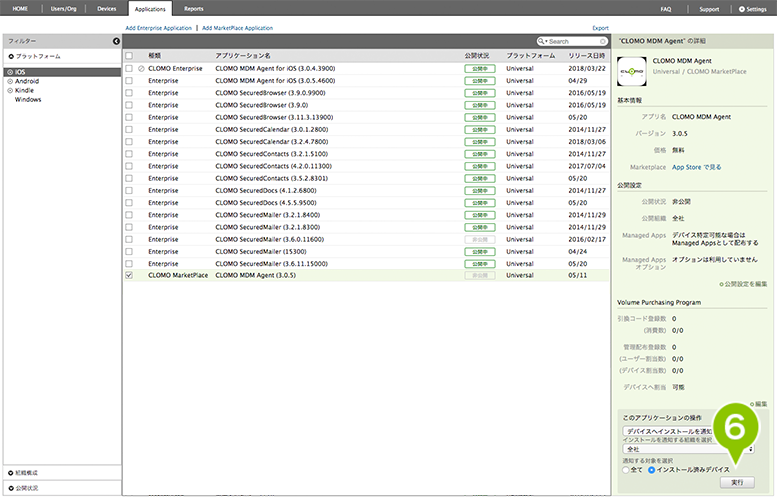Open the Devices tab
Viewport: 778px width, 500px height.
tap(107, 8)
